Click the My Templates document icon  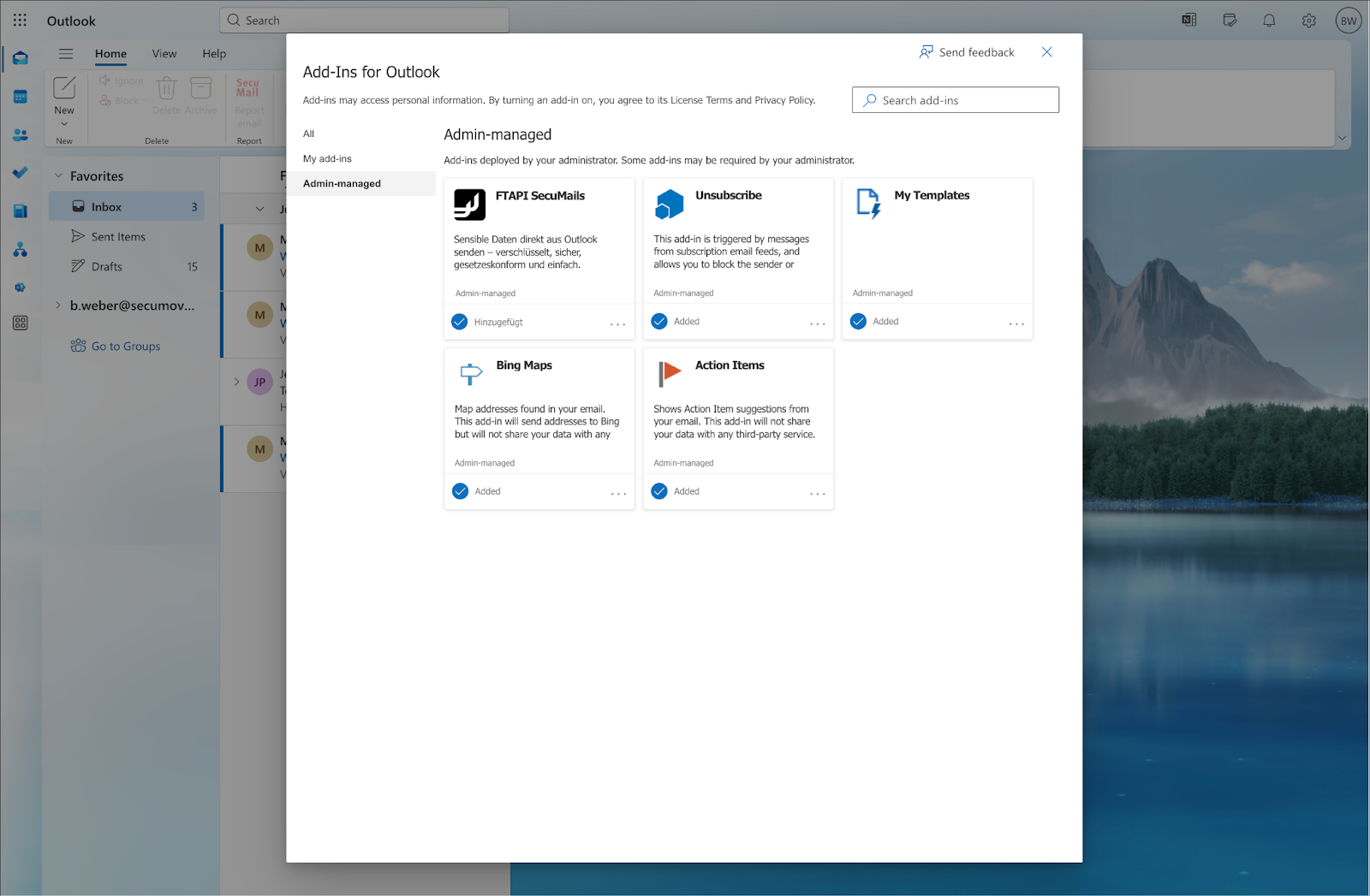(x=868, y=204)
